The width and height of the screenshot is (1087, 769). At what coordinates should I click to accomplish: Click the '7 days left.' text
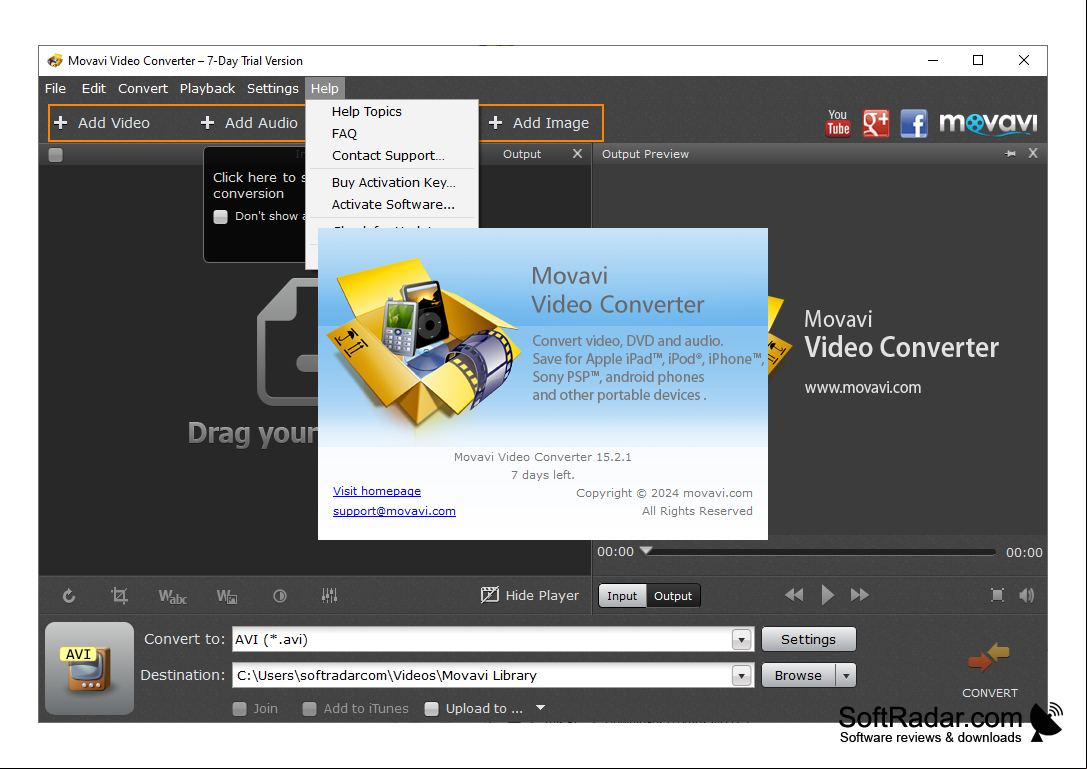[542, 475]
